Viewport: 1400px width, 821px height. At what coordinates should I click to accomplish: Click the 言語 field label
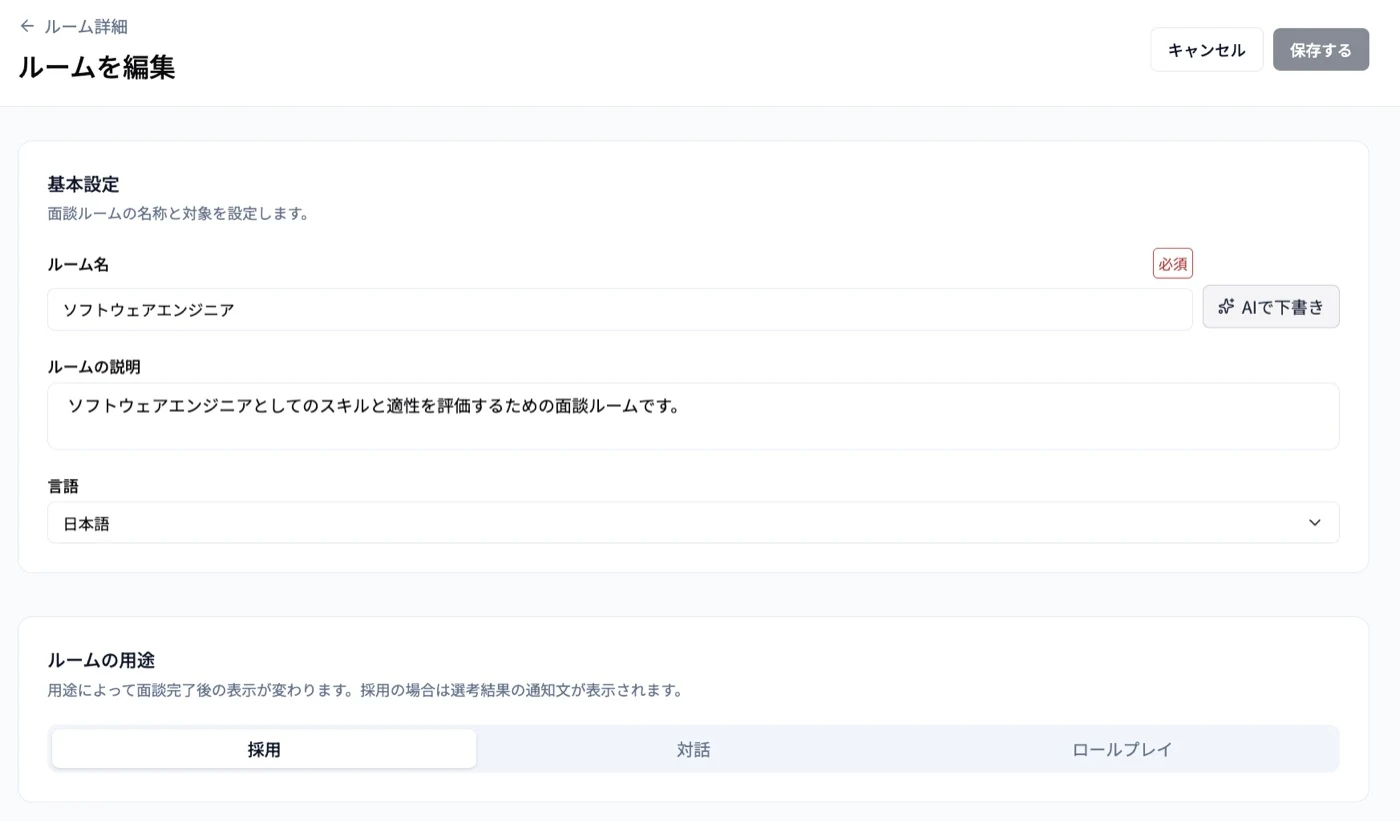[63, 486]
